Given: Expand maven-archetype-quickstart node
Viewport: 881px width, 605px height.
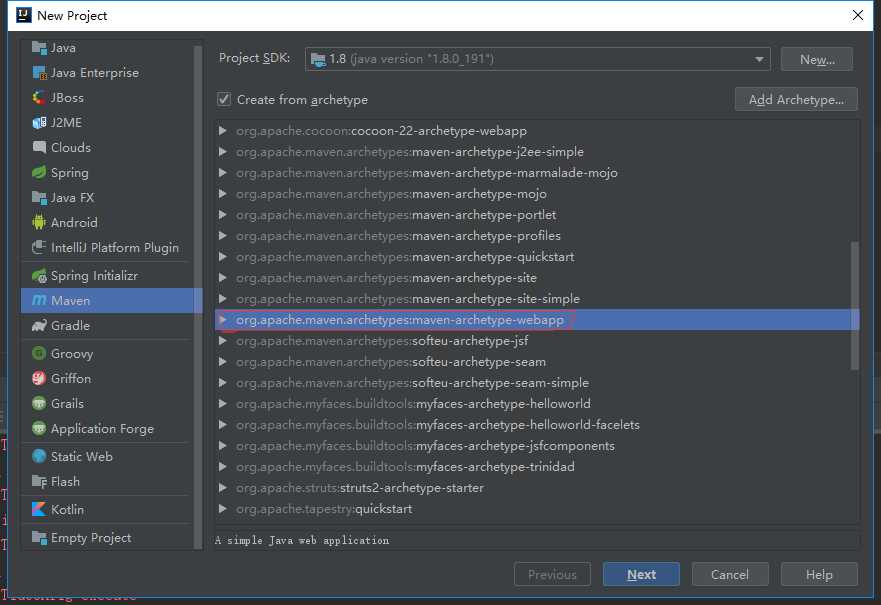Looking at the screenshot, I should point(222,257).
